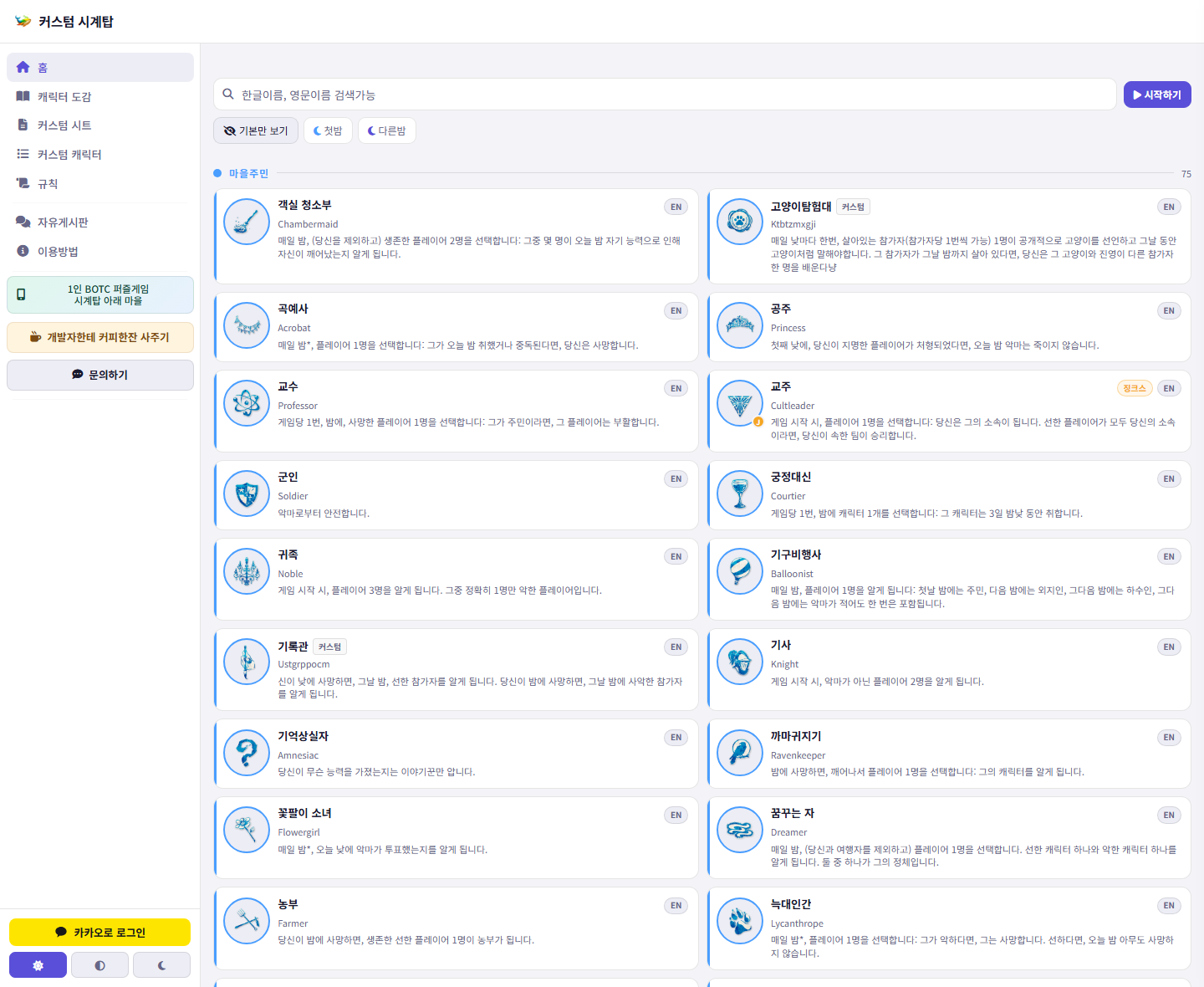The image size is (1204, 987).
Task: Select the half-contrast theme button
Action: [x=99, y=965]
